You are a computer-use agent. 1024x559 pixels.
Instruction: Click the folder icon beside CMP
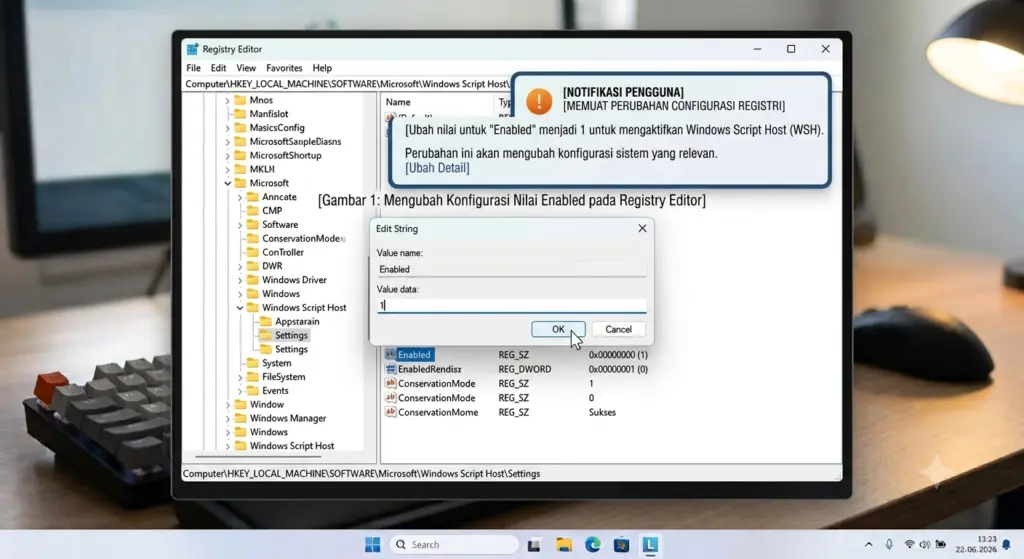tap(253, 210)
